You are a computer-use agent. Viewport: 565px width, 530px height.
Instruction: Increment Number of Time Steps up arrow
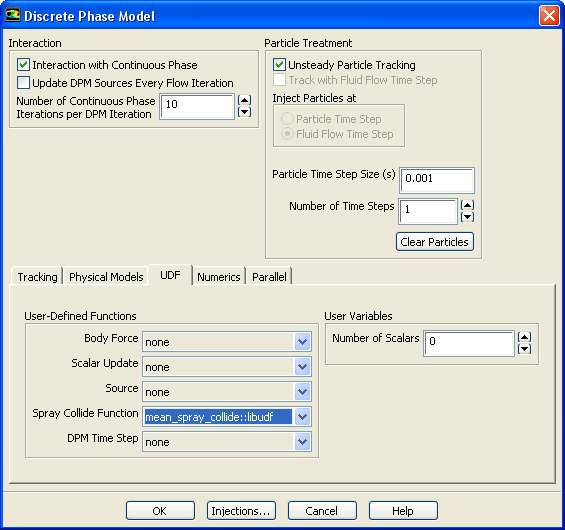[x=467, y=205]
